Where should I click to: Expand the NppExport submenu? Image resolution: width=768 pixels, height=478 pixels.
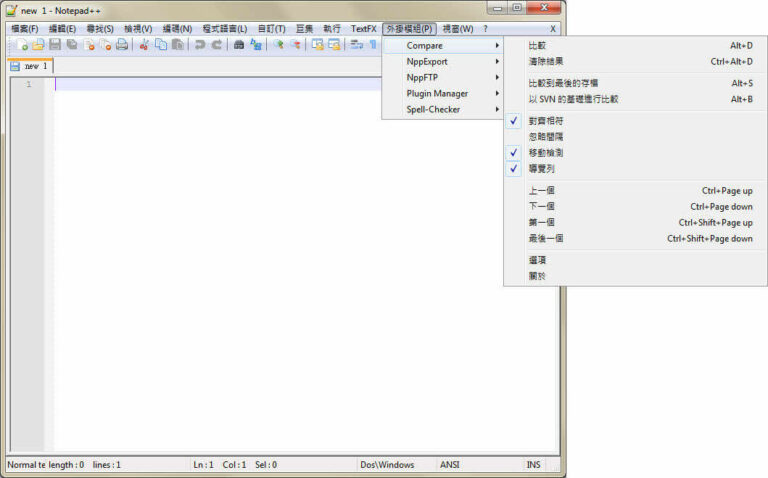[443, 62]
